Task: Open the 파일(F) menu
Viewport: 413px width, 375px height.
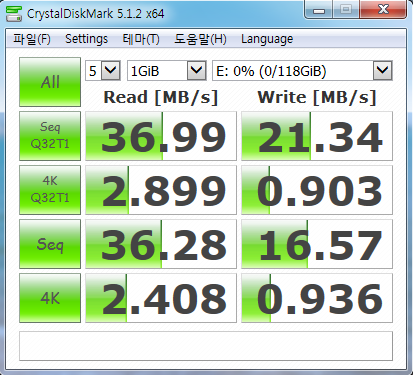Action: coord(32,39)
